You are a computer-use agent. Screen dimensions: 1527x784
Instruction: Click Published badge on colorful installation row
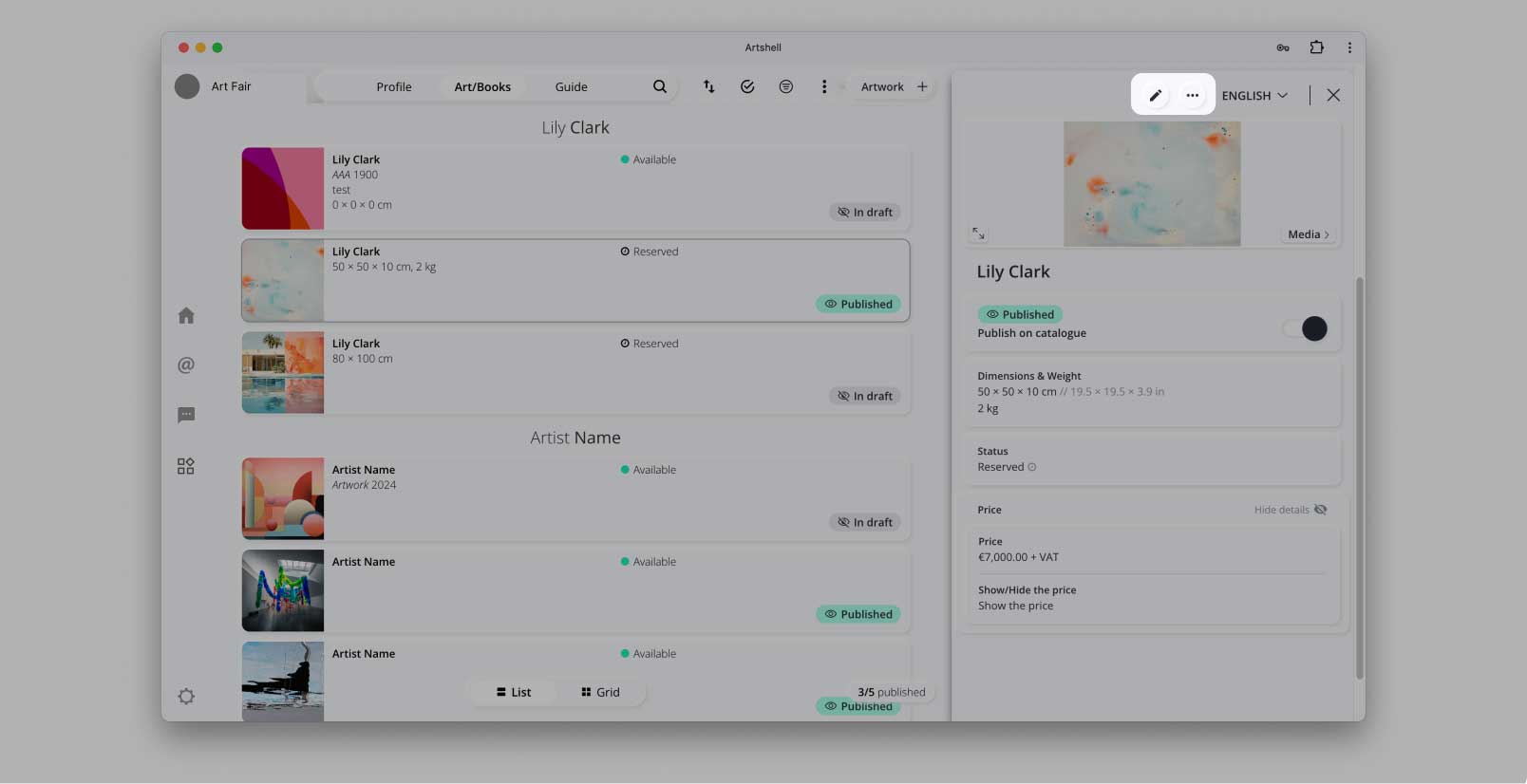coord(858,614)
